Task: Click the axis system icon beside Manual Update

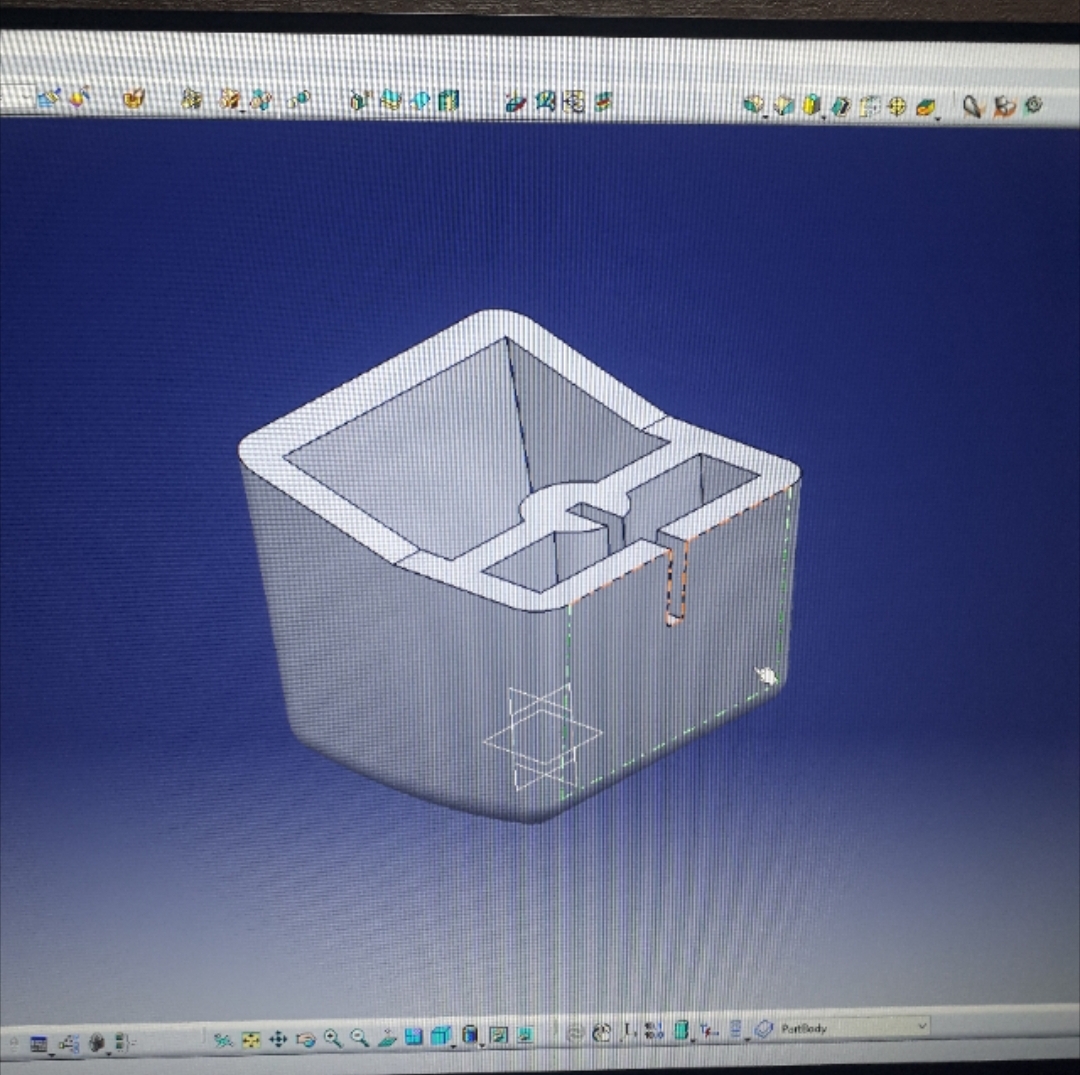Action: coord(628,1032)
